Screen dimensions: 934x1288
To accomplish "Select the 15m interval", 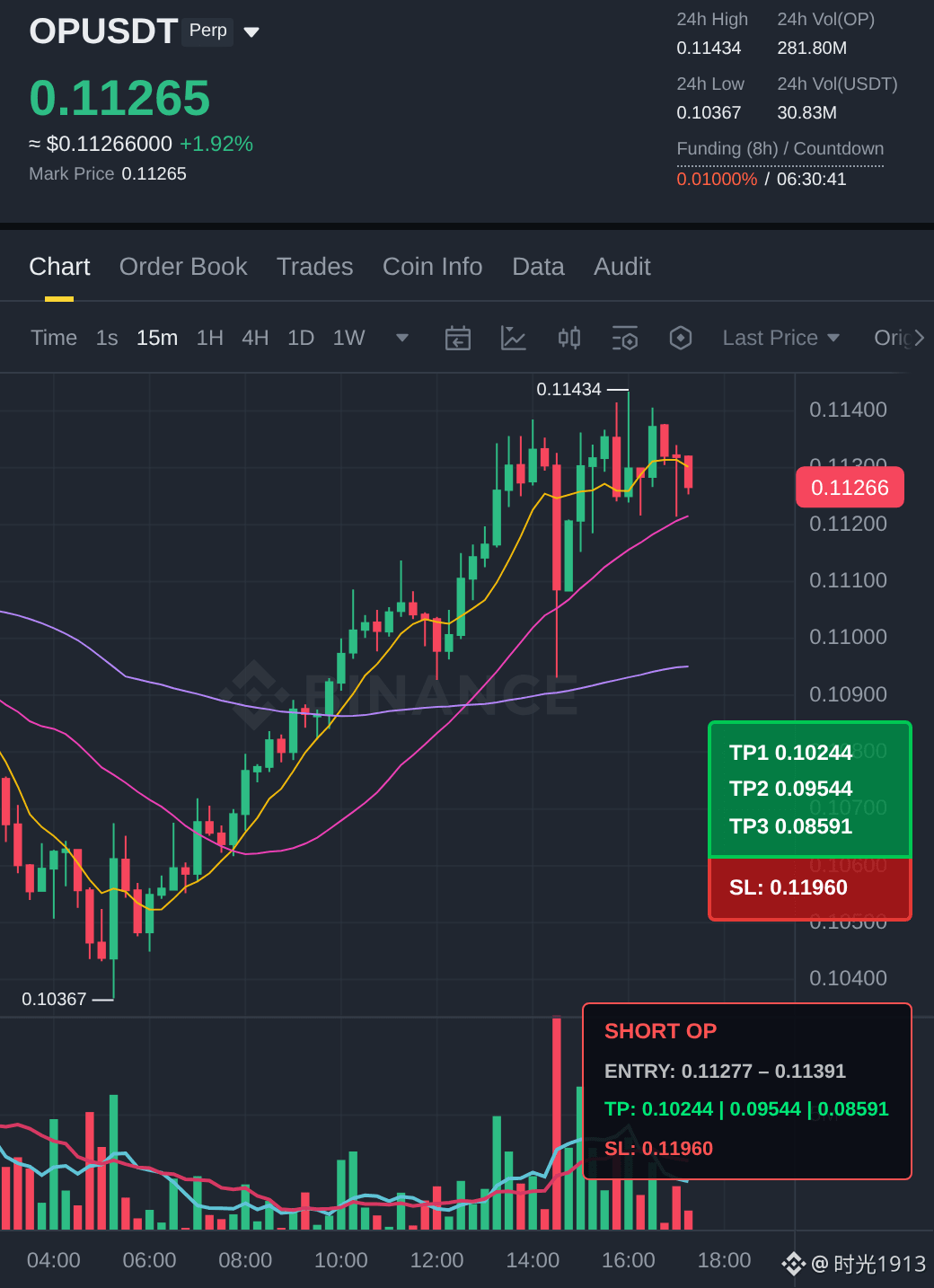I will [157, 338].
